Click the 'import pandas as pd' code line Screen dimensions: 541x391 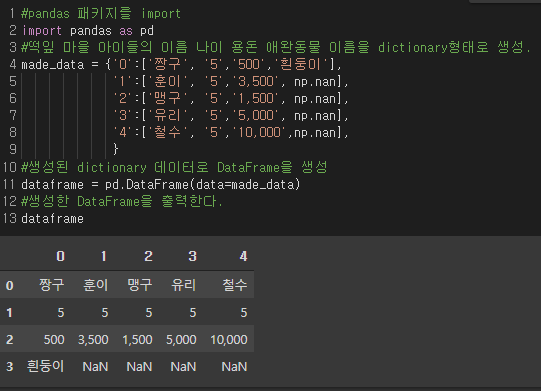(x=88, y=31)
